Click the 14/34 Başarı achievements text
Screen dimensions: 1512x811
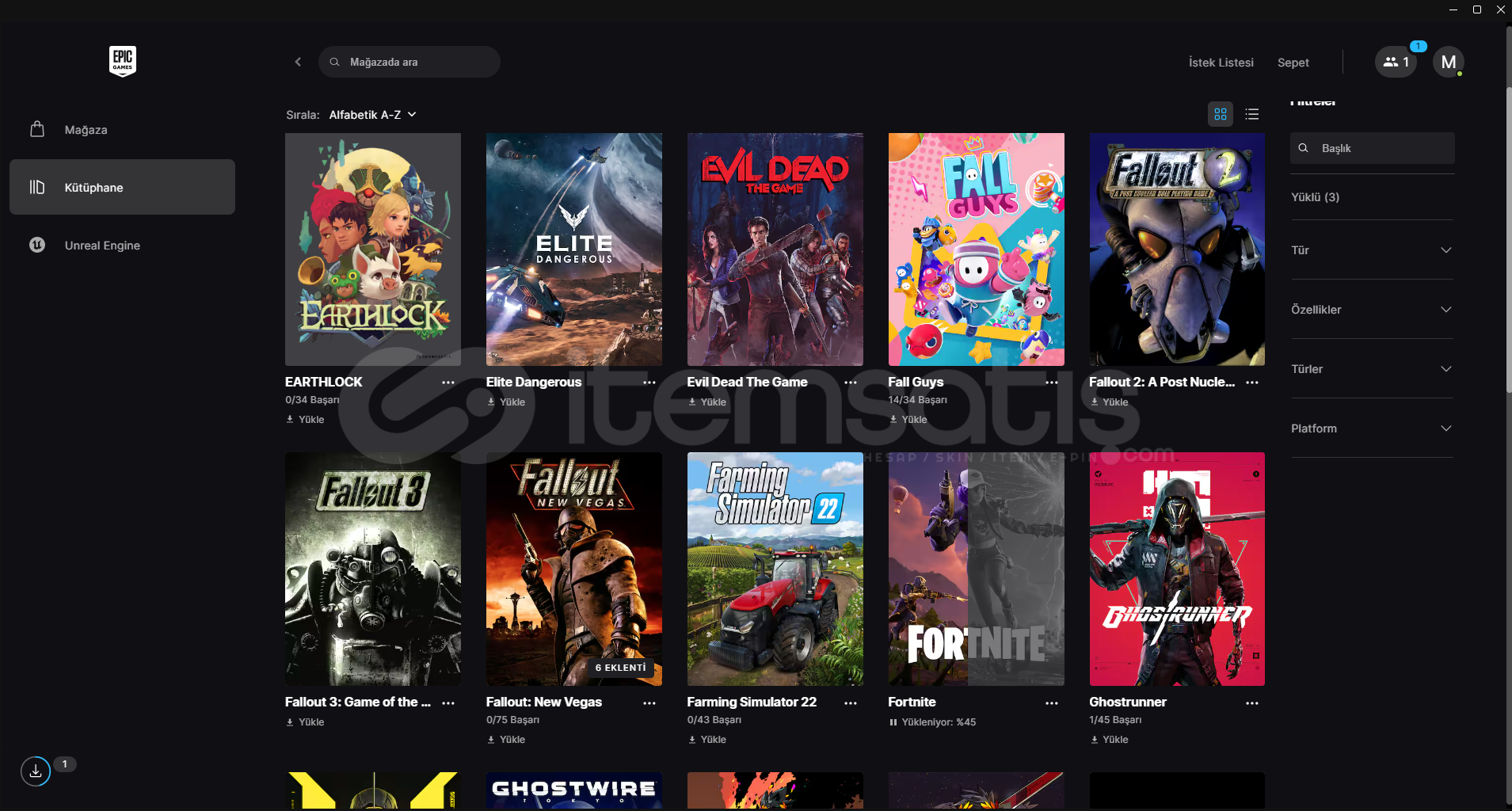coord(917,400)
